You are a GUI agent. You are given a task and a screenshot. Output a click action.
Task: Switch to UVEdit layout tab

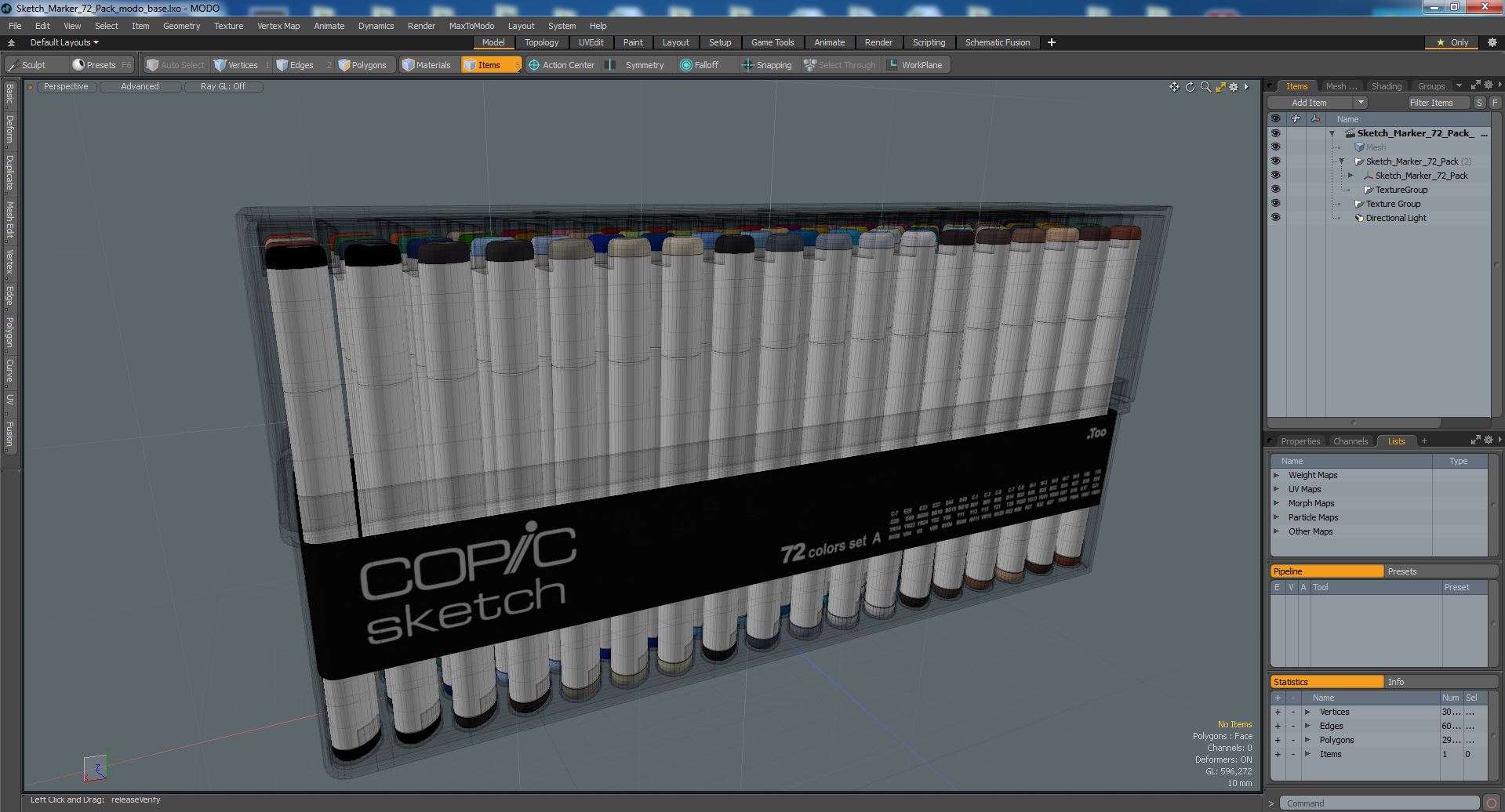pyautogui.click(x=591, y=42)
